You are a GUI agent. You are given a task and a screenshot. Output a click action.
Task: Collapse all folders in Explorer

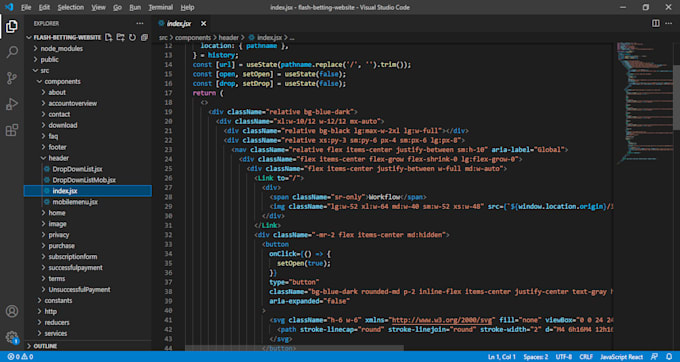(x=144, y=38)
